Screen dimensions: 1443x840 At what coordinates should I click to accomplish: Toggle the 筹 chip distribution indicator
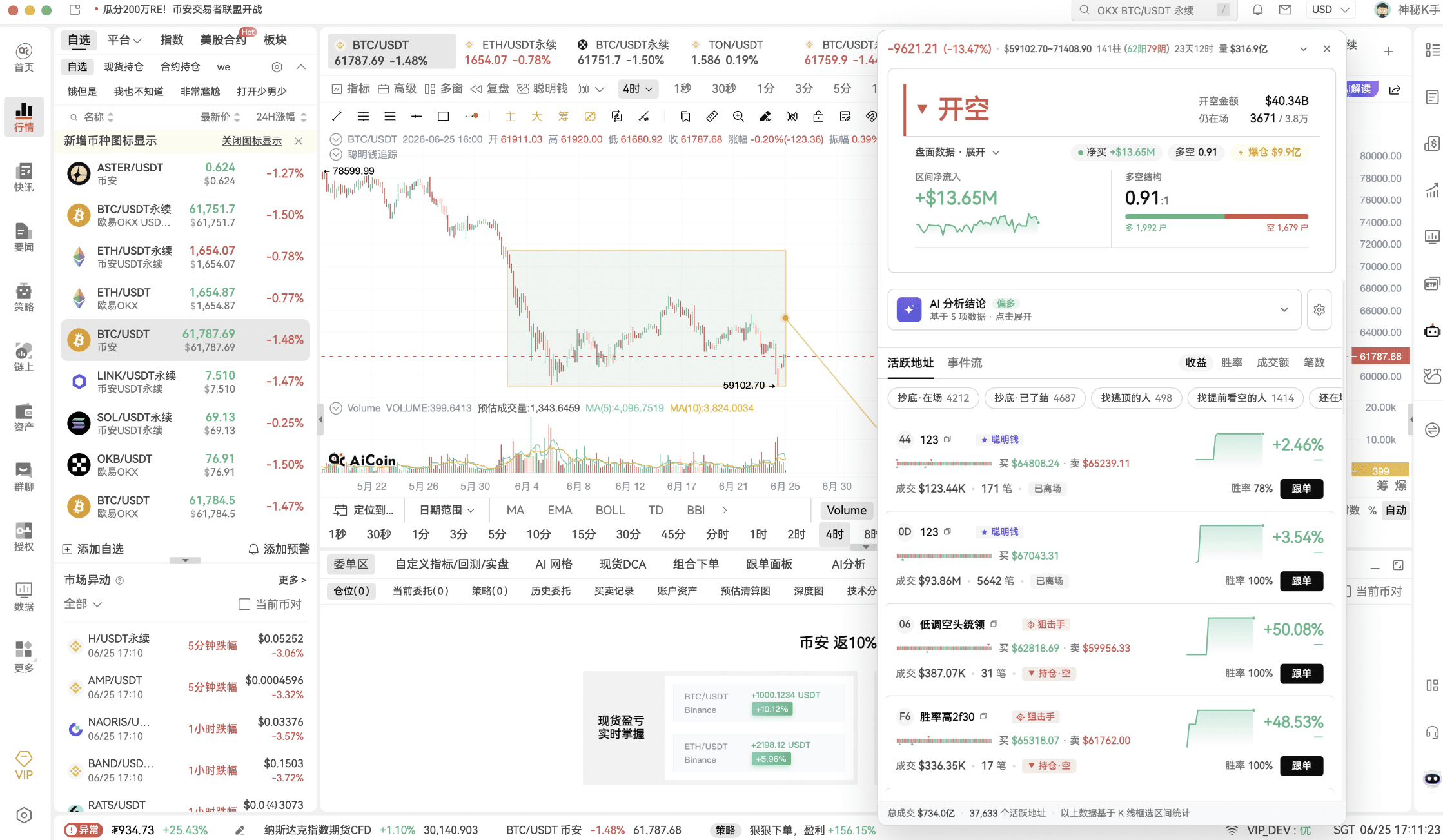563,116
